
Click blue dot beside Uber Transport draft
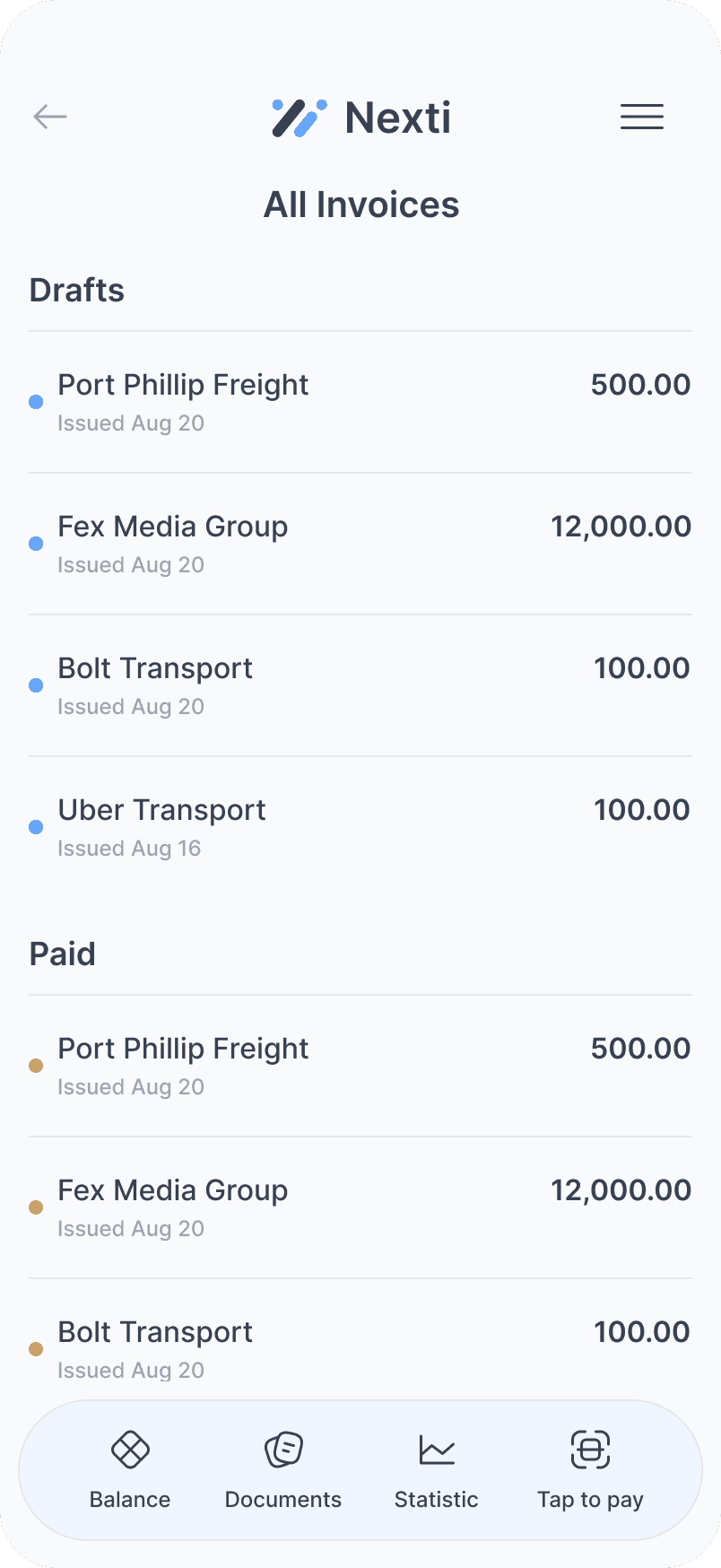pos(36,827)
